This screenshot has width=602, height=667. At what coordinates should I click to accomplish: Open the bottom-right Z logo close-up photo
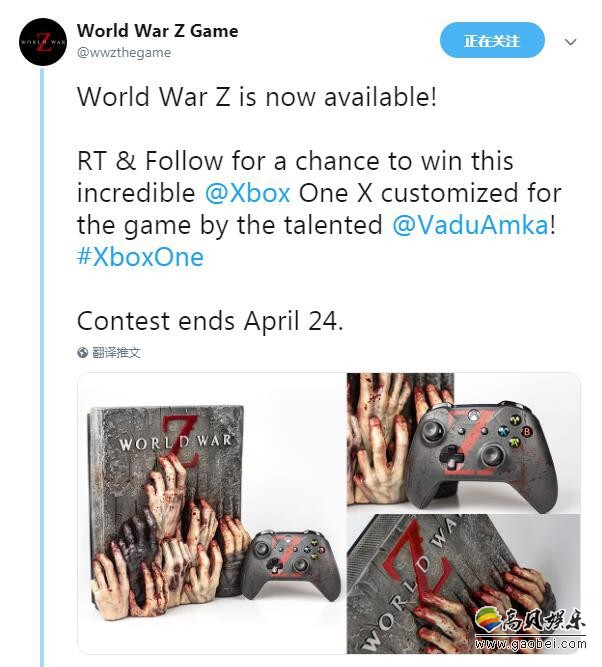[x=463, y=584]
